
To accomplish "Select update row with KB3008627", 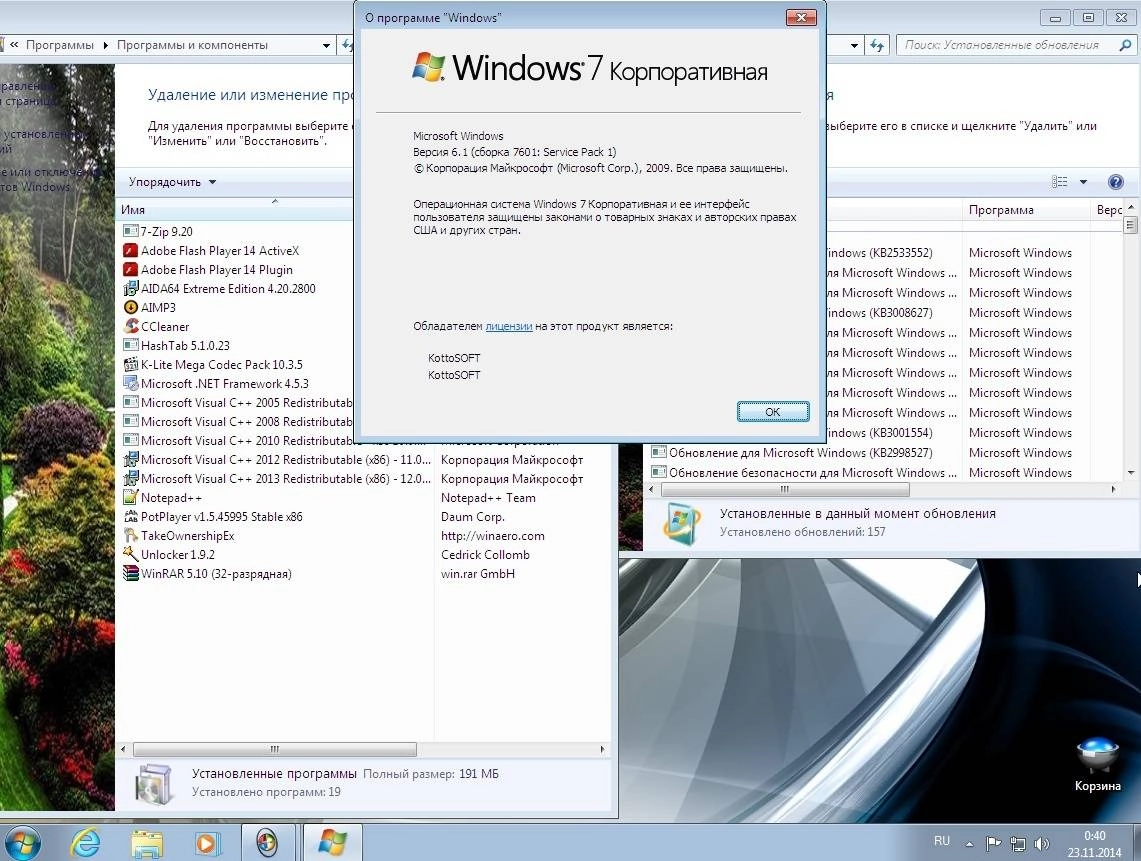I will 975,313.
